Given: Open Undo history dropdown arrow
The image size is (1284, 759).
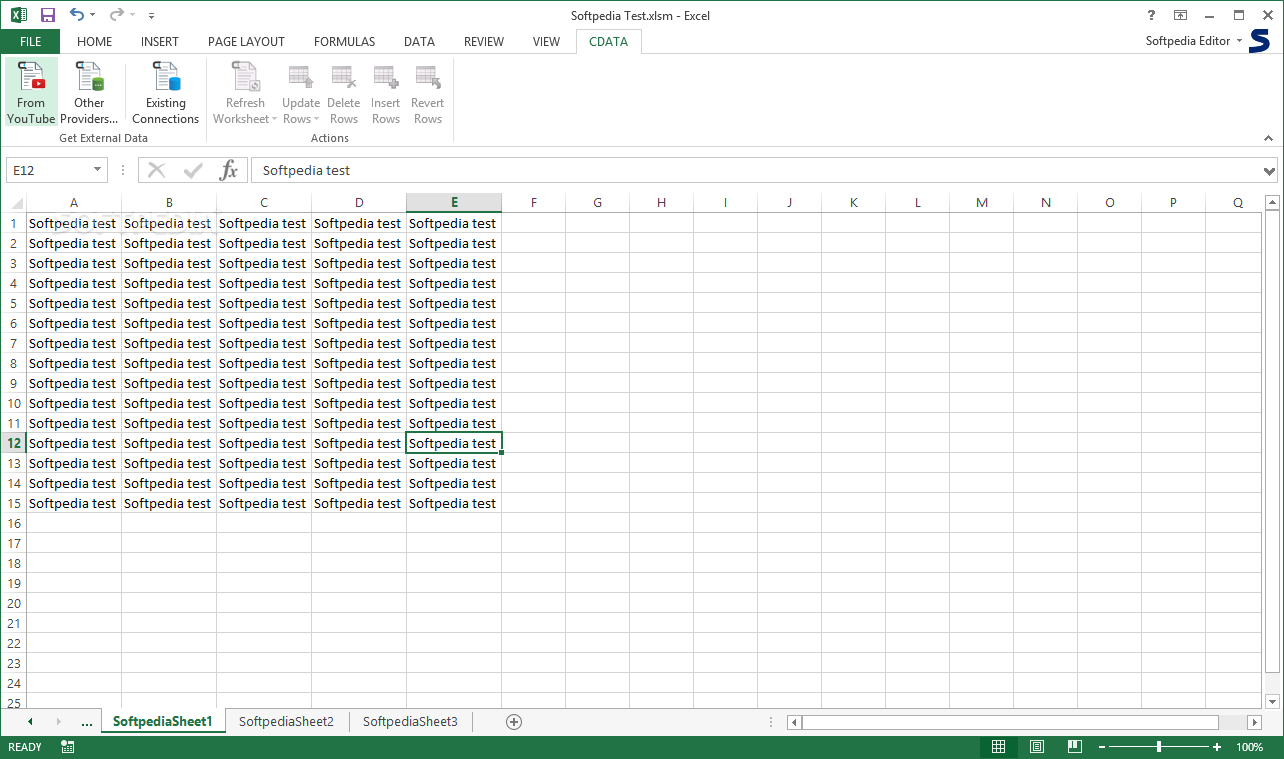Looking at the screenshot, I should click(93, 15).
